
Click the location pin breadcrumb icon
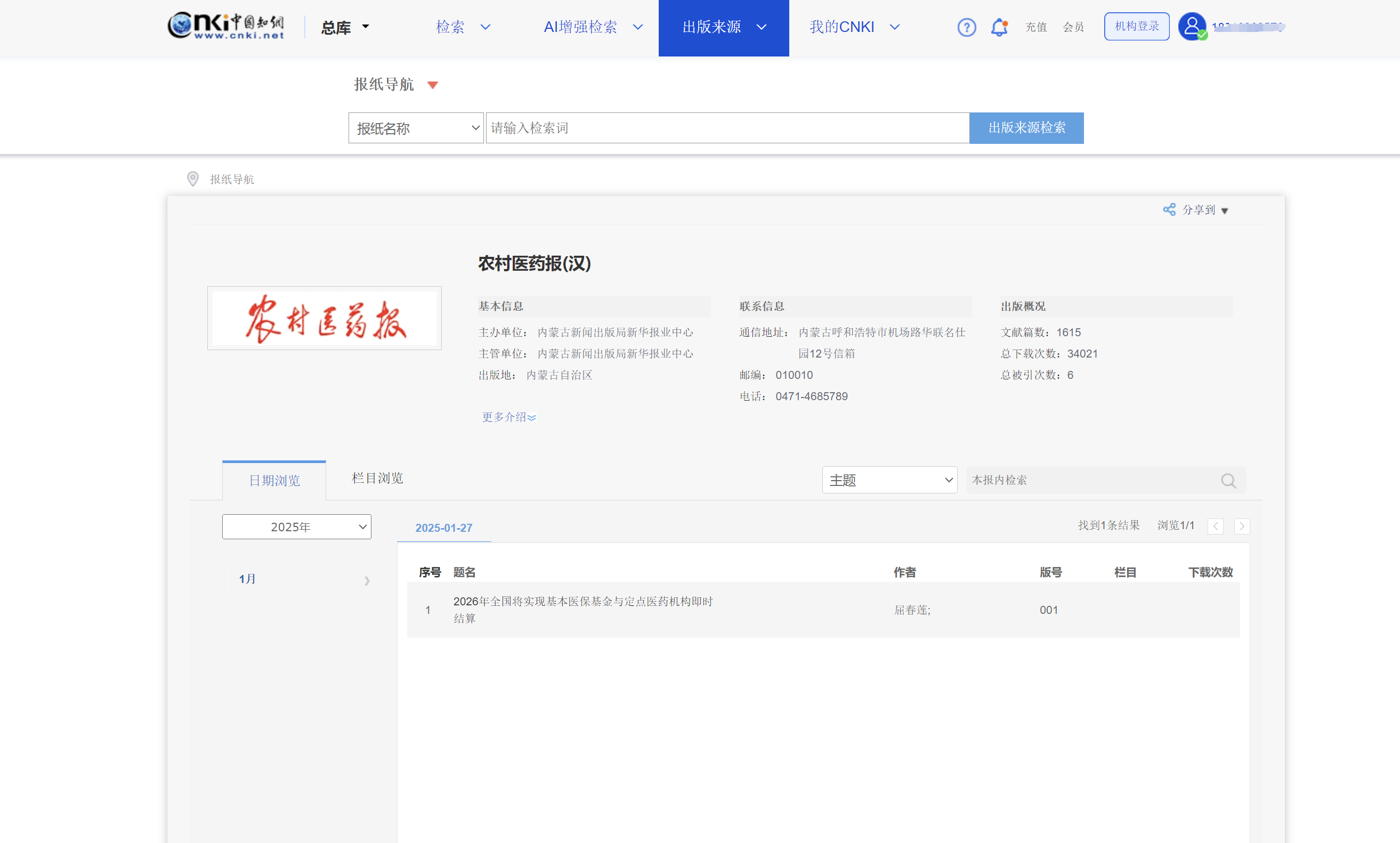pos(192,179)
